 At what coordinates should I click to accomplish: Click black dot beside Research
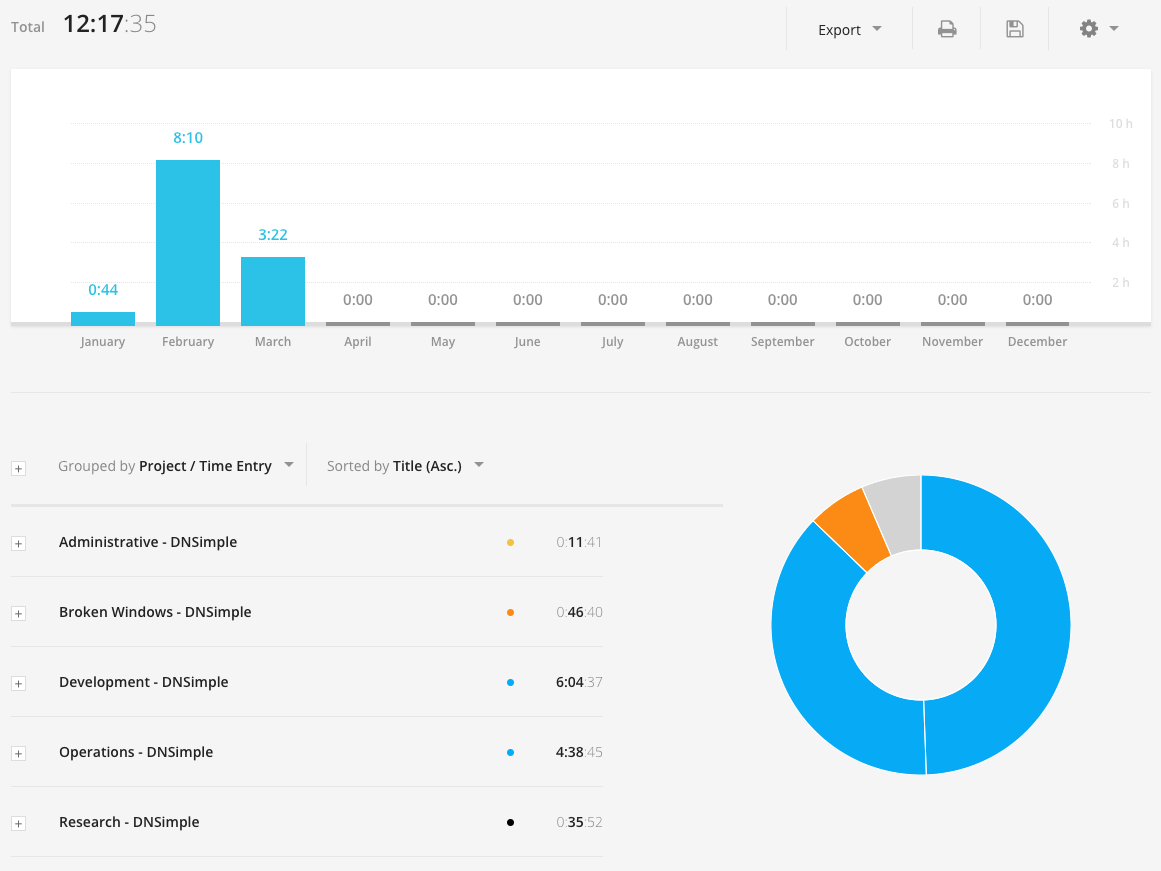(510, 823)
